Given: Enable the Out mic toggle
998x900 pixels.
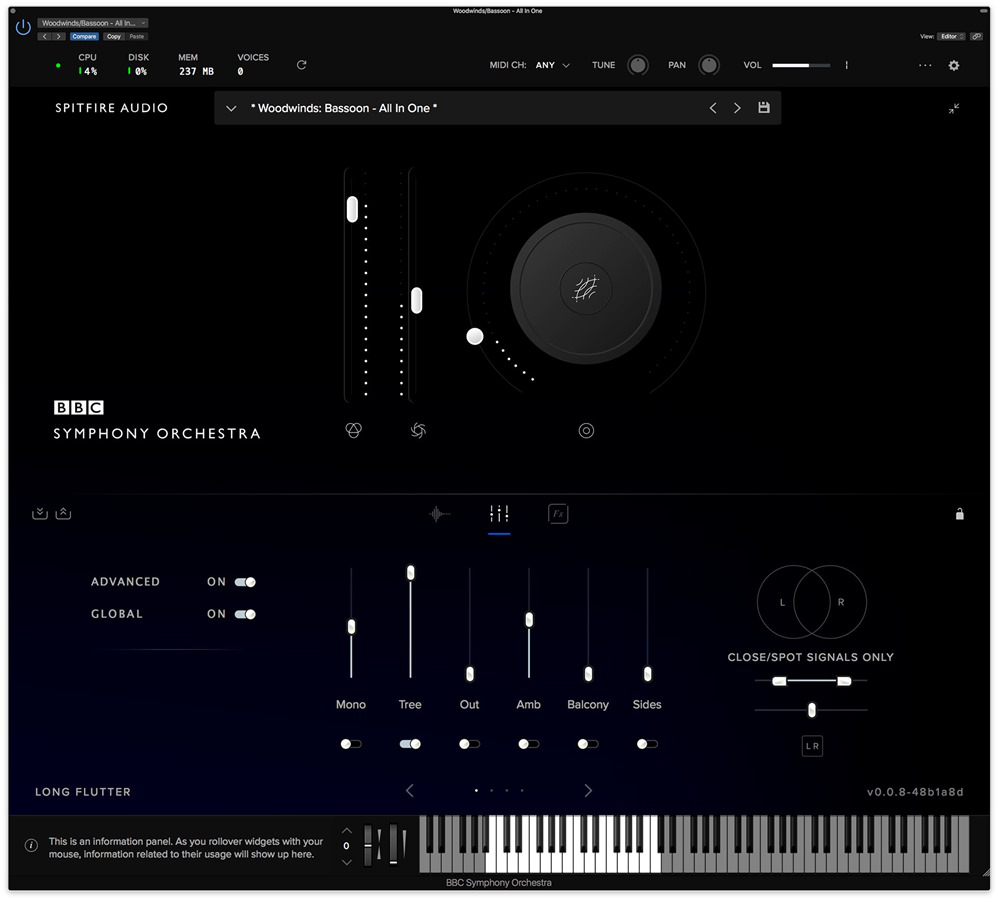Looking at the screenshot, I should pyautogui.click(x=469, y=743).
